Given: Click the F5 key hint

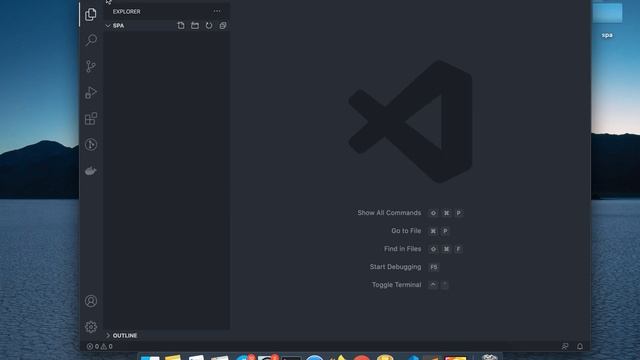Looking at the screenshot, I should pyautogui.click(x=433, y=267).
